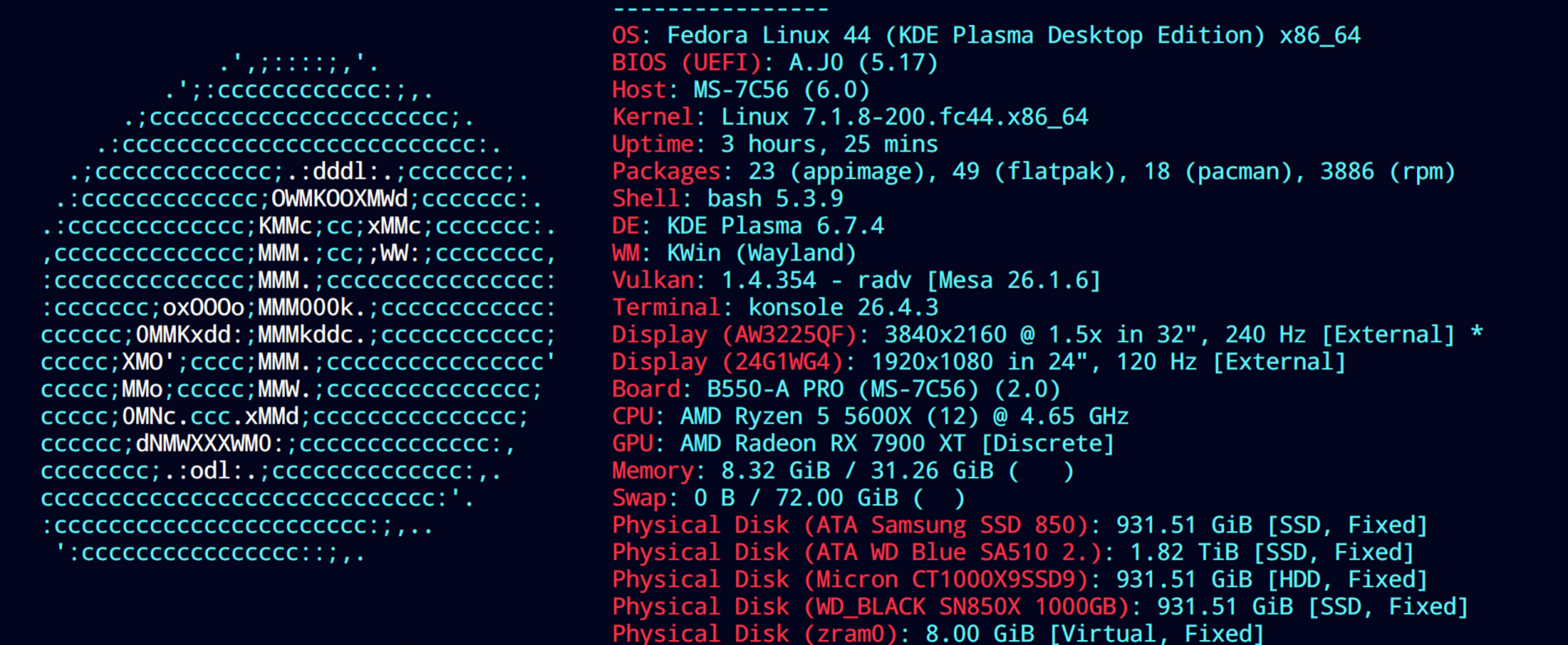The height and width of the screenshot is (645, 1568).
Task: Click the Physical Disk WD_BLACK SN850X line
Action: pyautogui.click(x=1041, y=607)
